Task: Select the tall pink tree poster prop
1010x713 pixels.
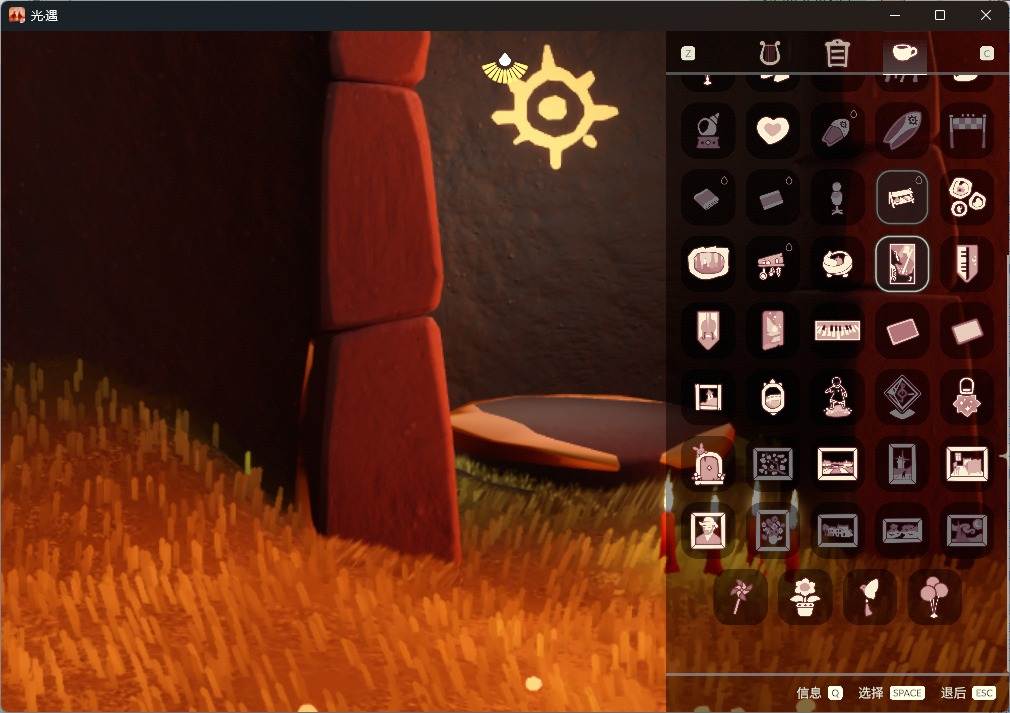Action: coord(772,330)
